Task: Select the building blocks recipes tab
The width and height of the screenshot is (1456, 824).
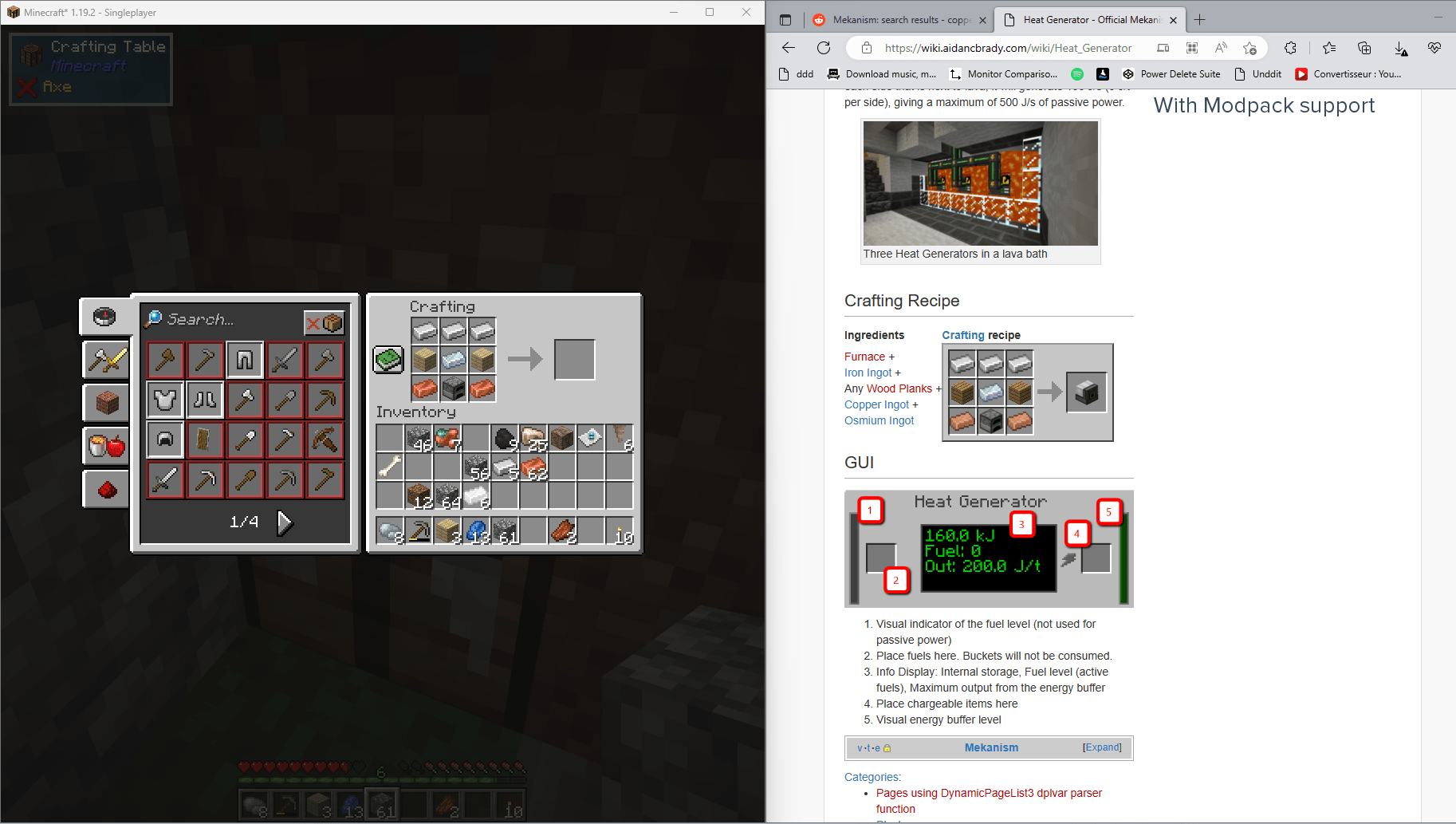Action: coord(105,403)
